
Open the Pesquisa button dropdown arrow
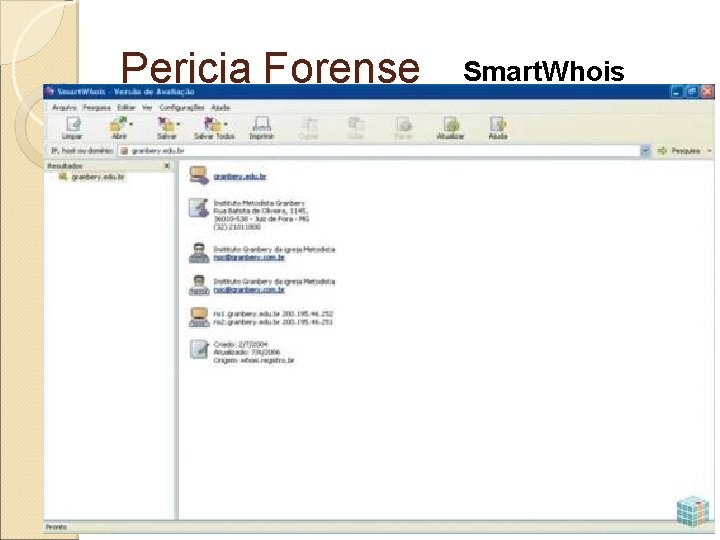(x=709, y=151)
